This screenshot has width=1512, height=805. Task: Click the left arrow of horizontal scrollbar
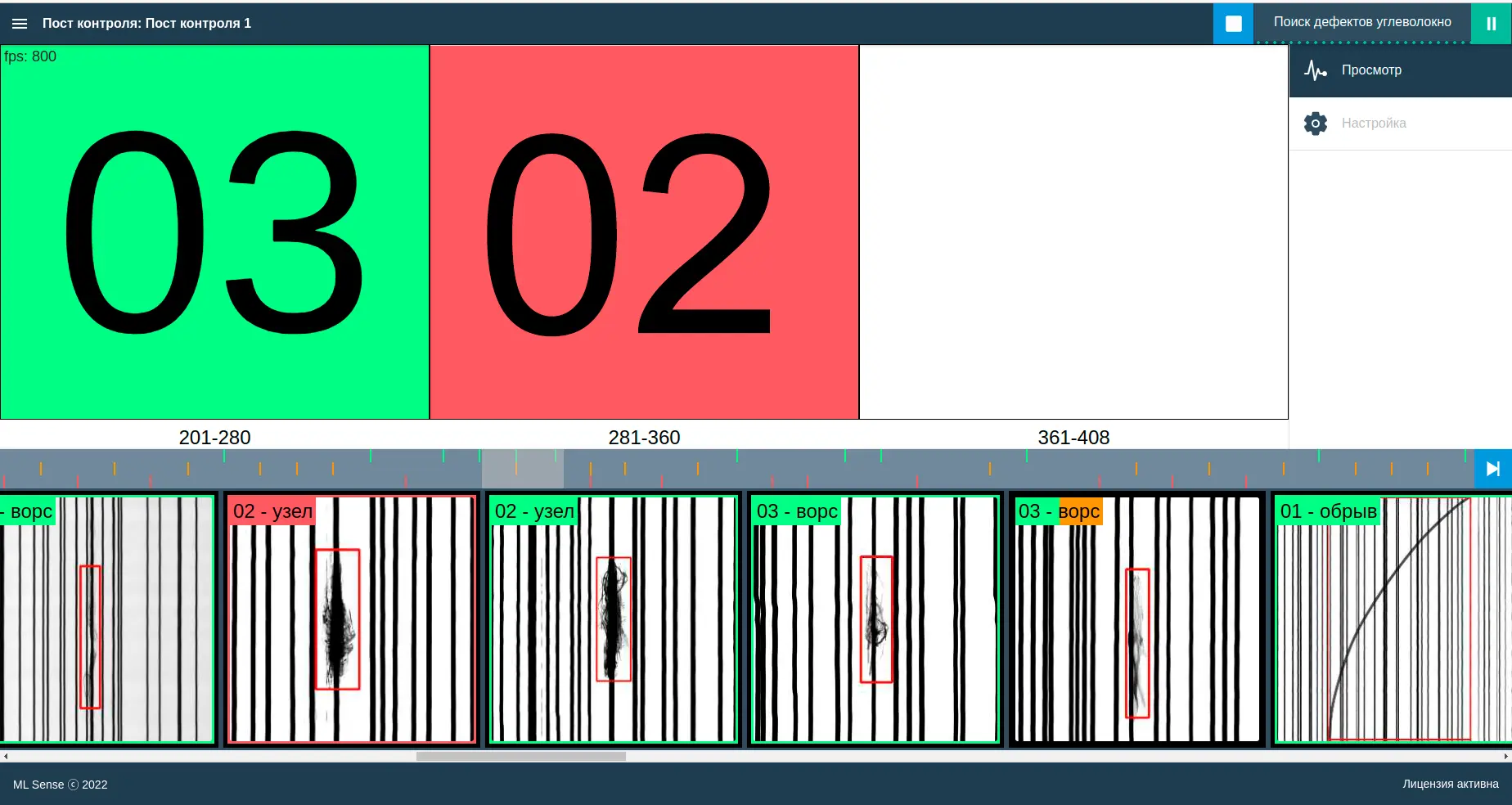(6, 757)
